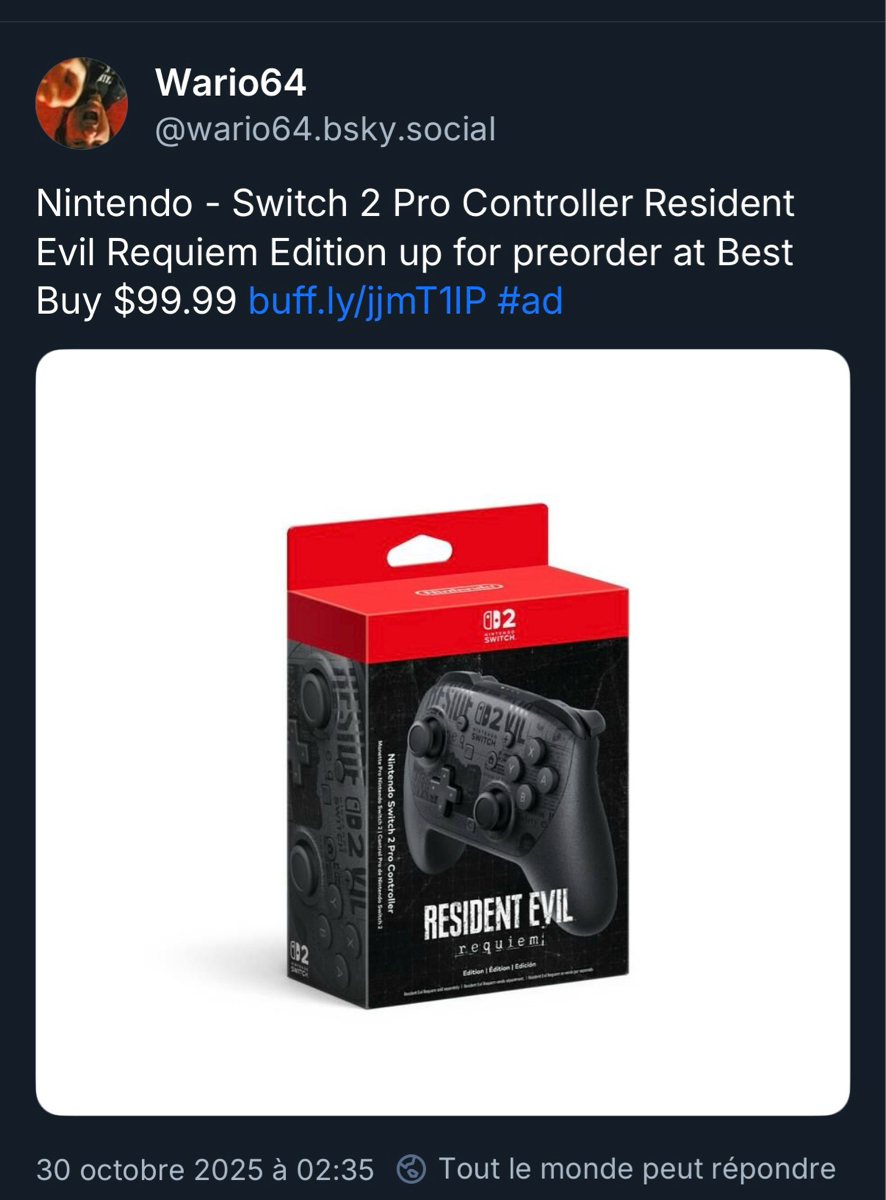Open the controller box image
886x1200 pixels.
tap(443, 732)
